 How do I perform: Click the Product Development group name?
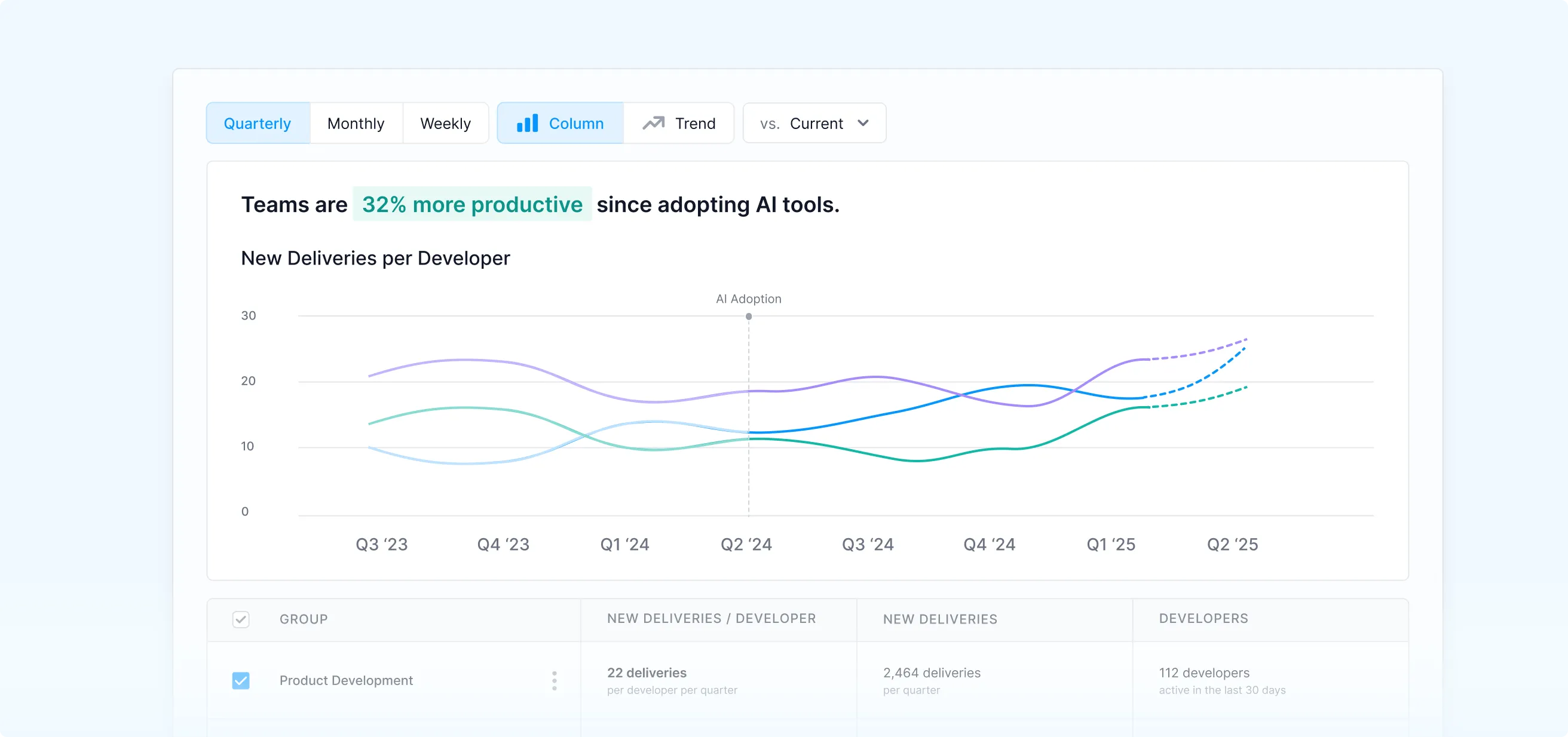(346, 680)
